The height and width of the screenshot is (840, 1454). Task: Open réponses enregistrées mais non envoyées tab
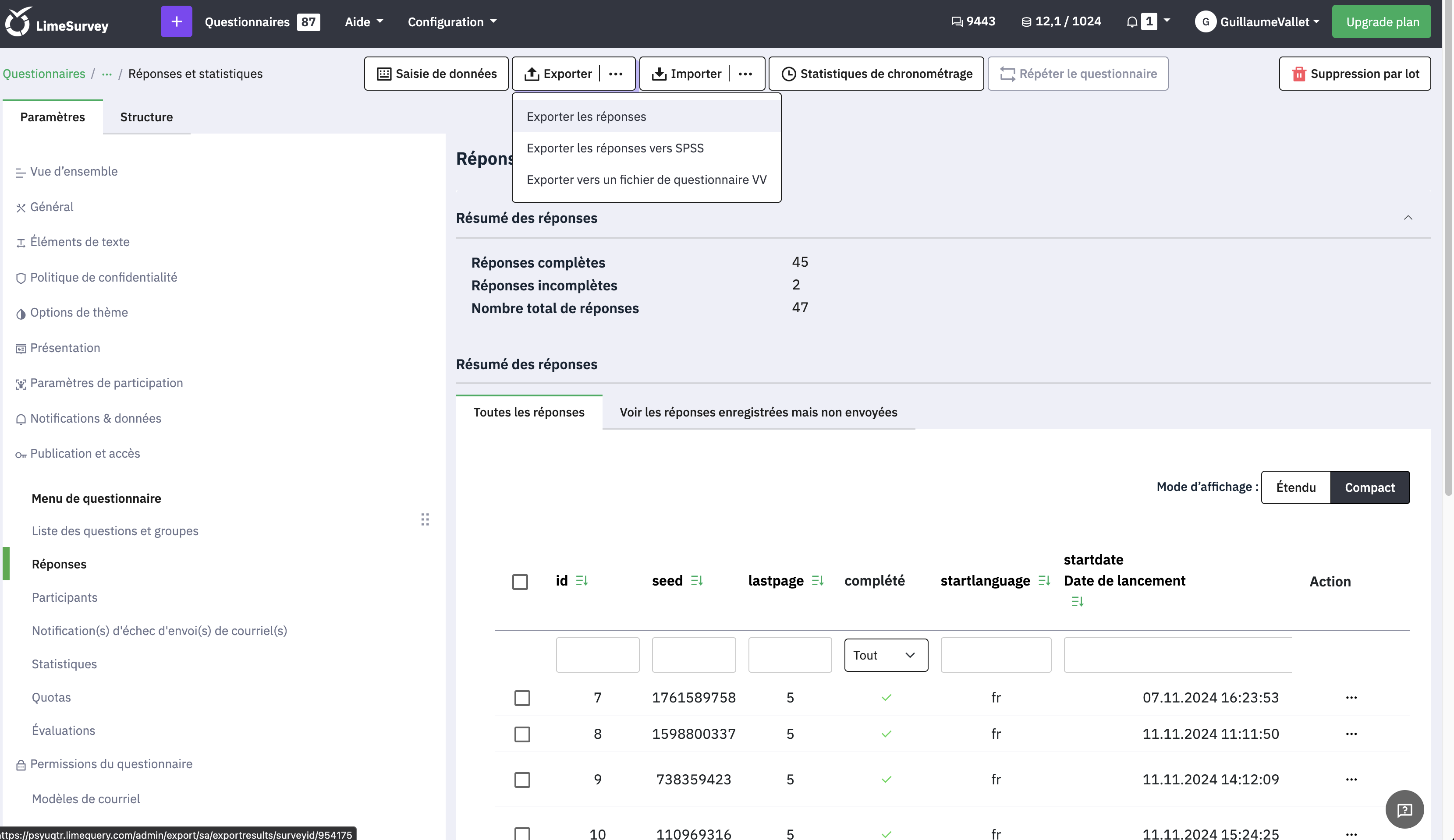tap(758, 412)
